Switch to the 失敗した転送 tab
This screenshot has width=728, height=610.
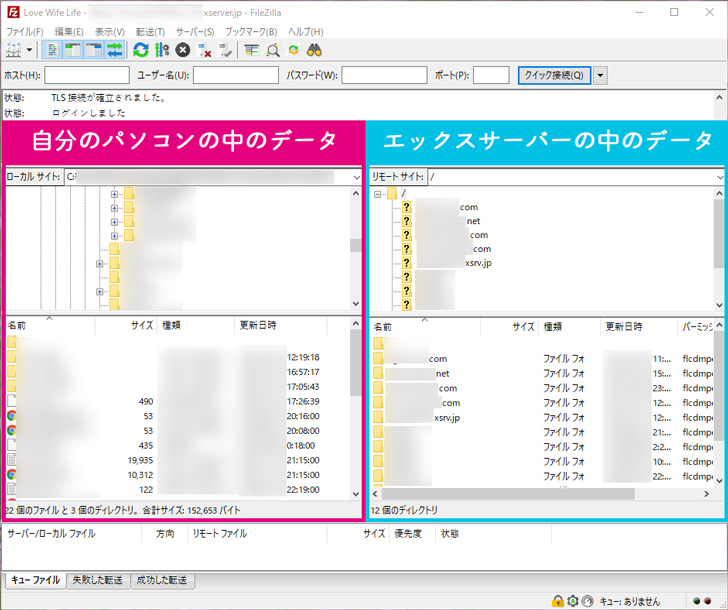pyautogui.click(x=99, y=580)
